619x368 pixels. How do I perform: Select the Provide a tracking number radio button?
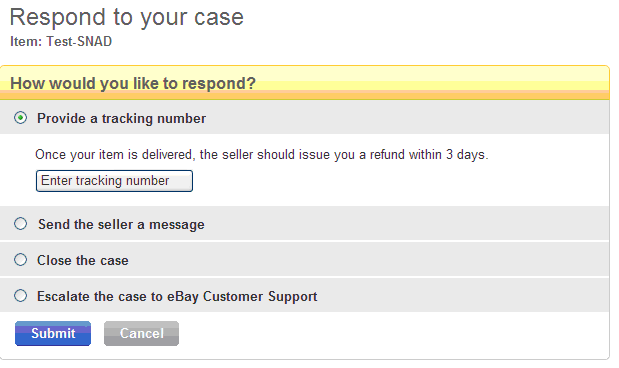click(21, 118)
